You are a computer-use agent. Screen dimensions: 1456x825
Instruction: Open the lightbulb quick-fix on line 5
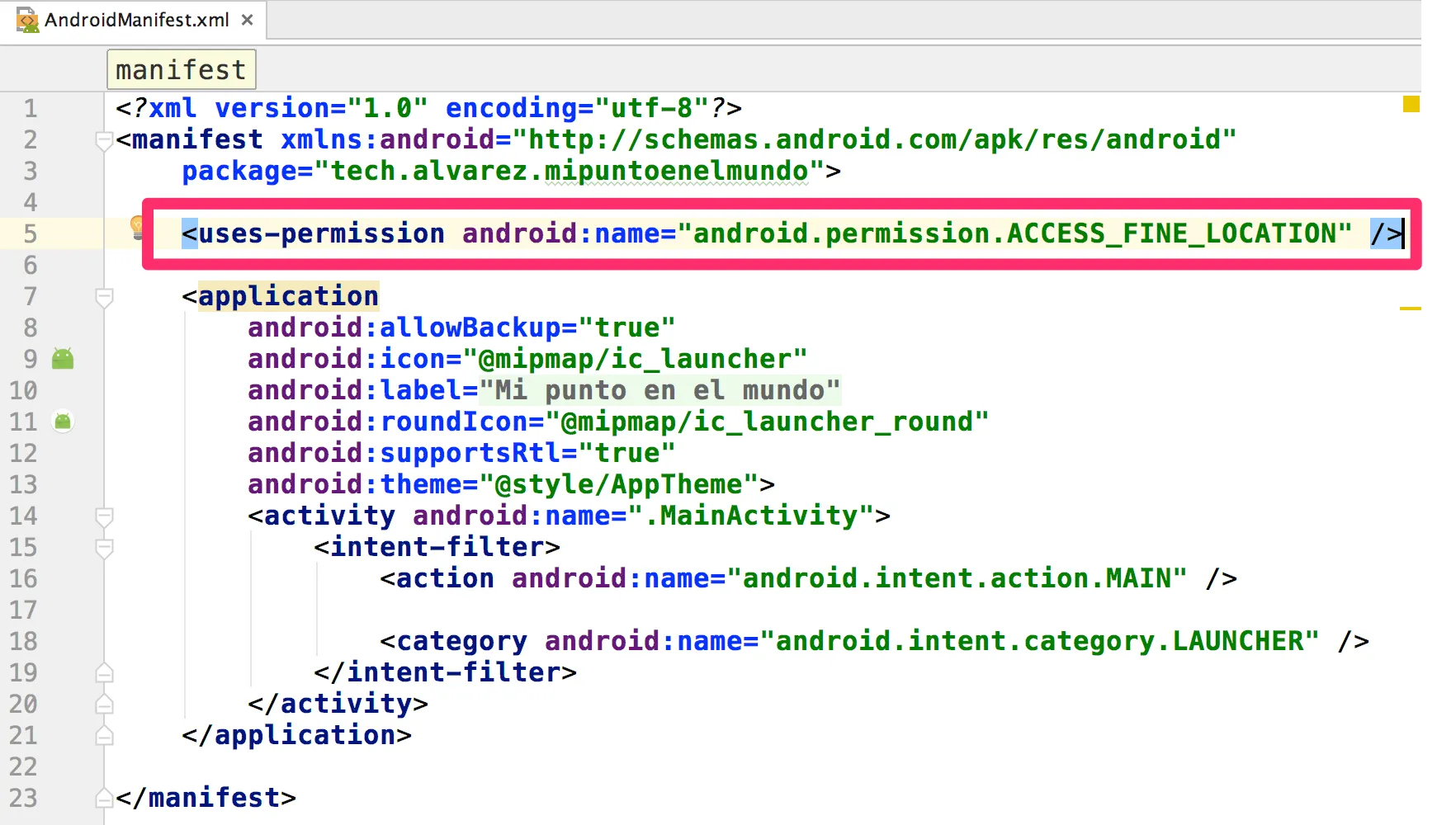tap(137, 228)
